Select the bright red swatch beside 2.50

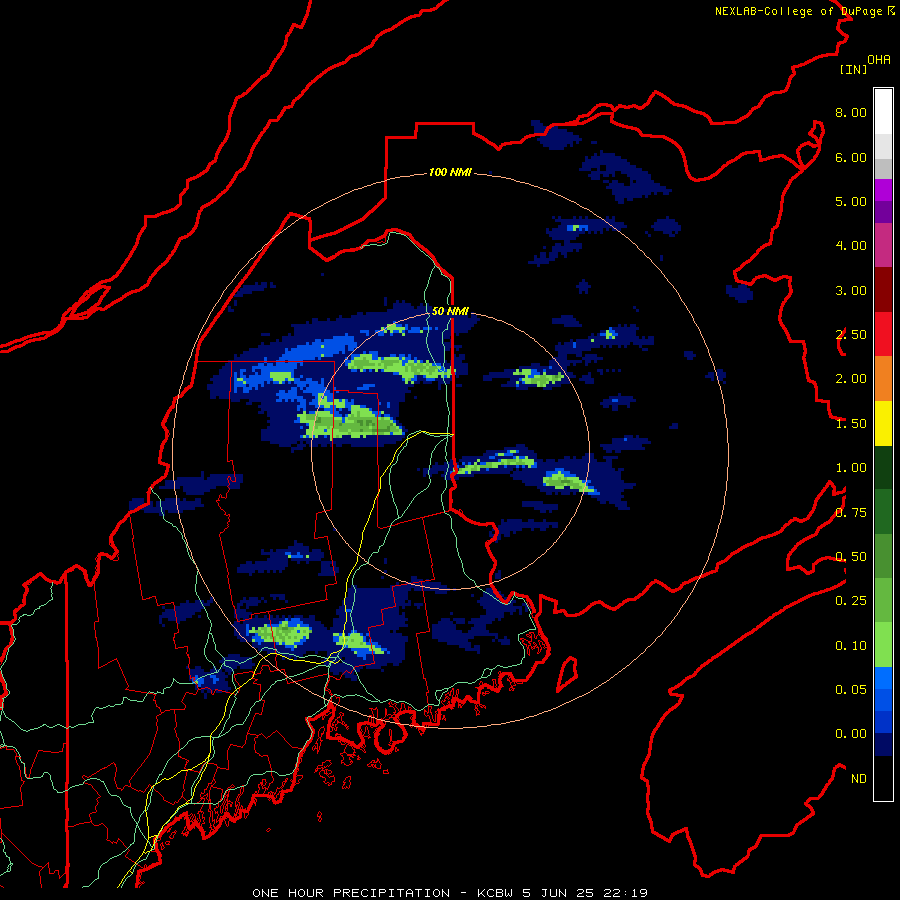pos(883,334)
